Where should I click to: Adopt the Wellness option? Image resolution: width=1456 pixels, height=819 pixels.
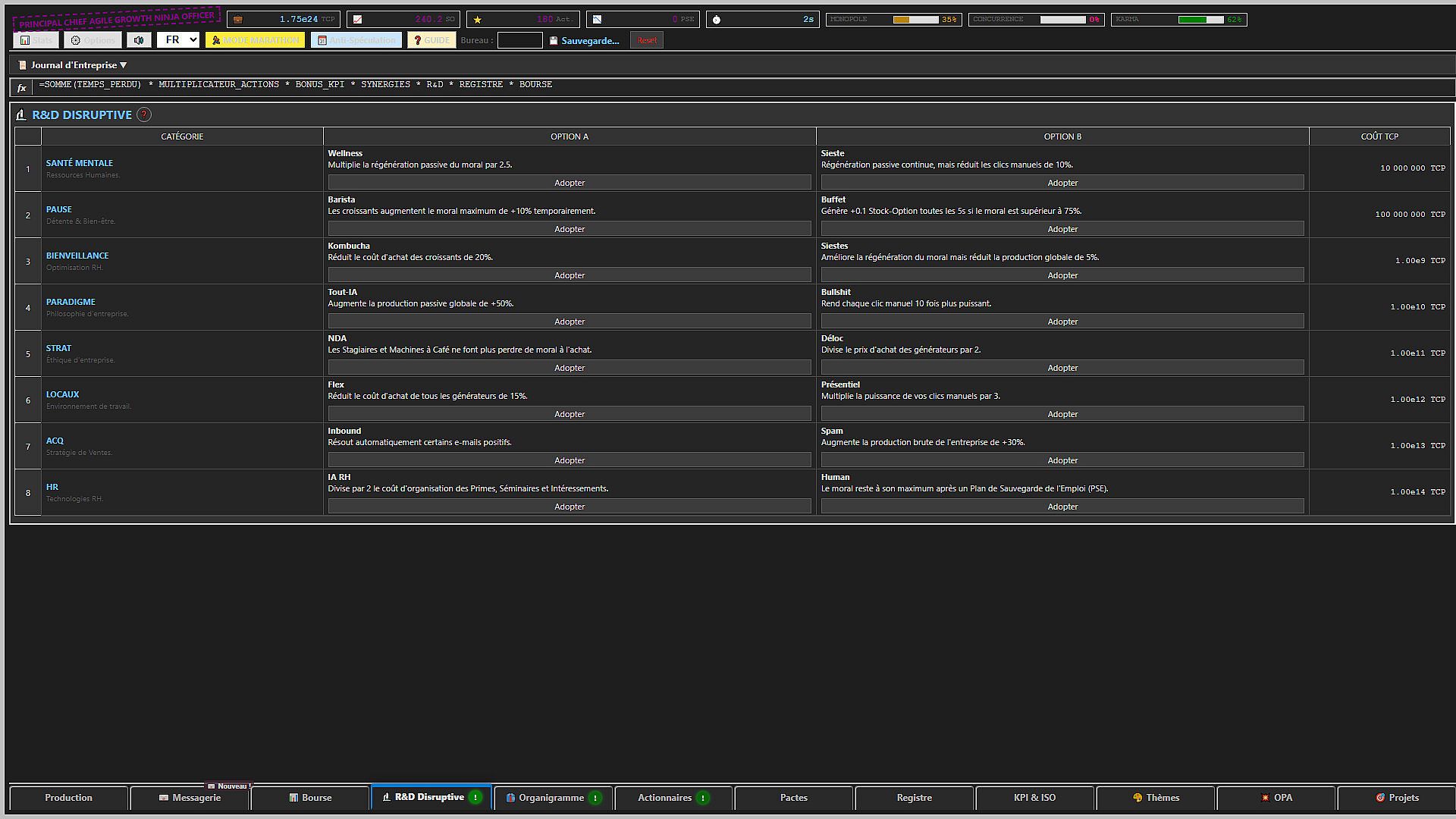(x=570, y=183)
